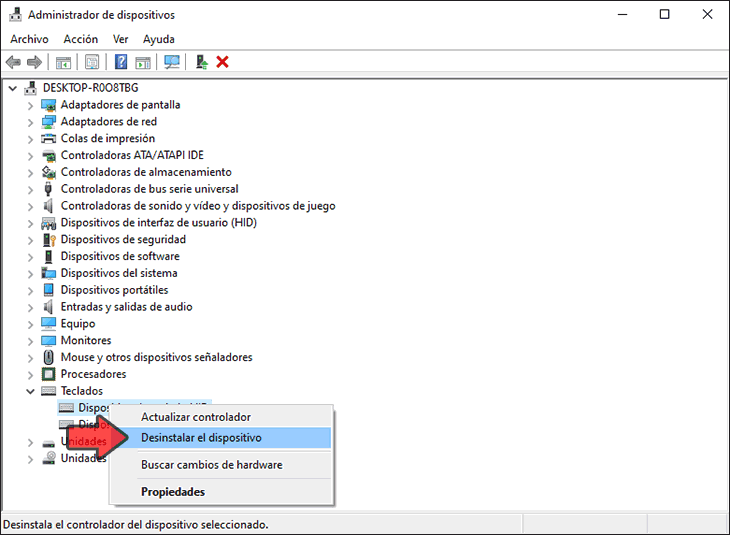Click the scan for hardware changes monitor icon

coord(172,62)
